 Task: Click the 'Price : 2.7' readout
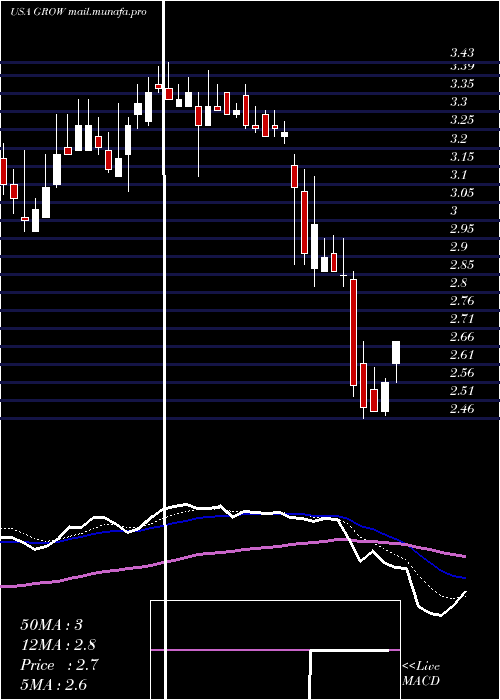59,665
